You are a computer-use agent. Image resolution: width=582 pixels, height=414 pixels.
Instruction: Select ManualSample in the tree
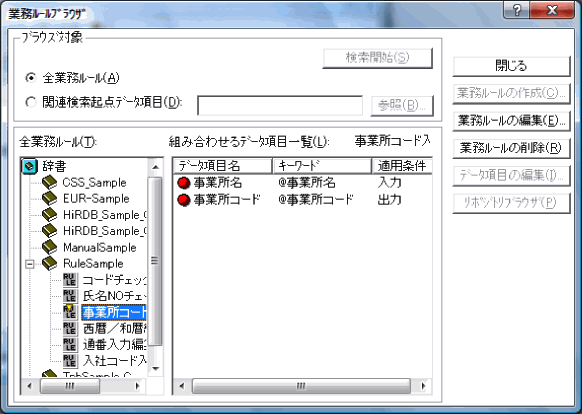(99, 247)
